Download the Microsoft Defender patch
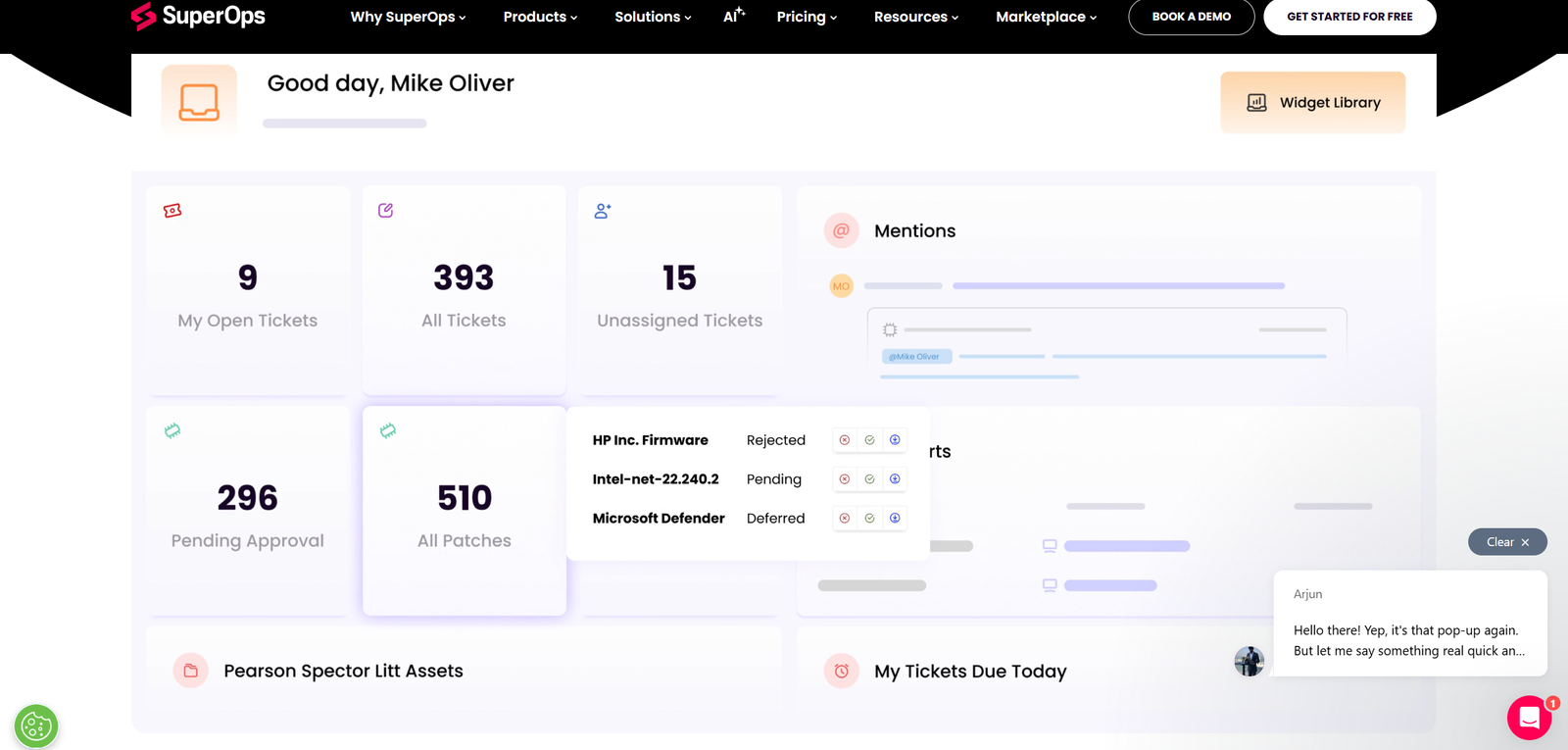1568x750 pixels. [895, 518]
